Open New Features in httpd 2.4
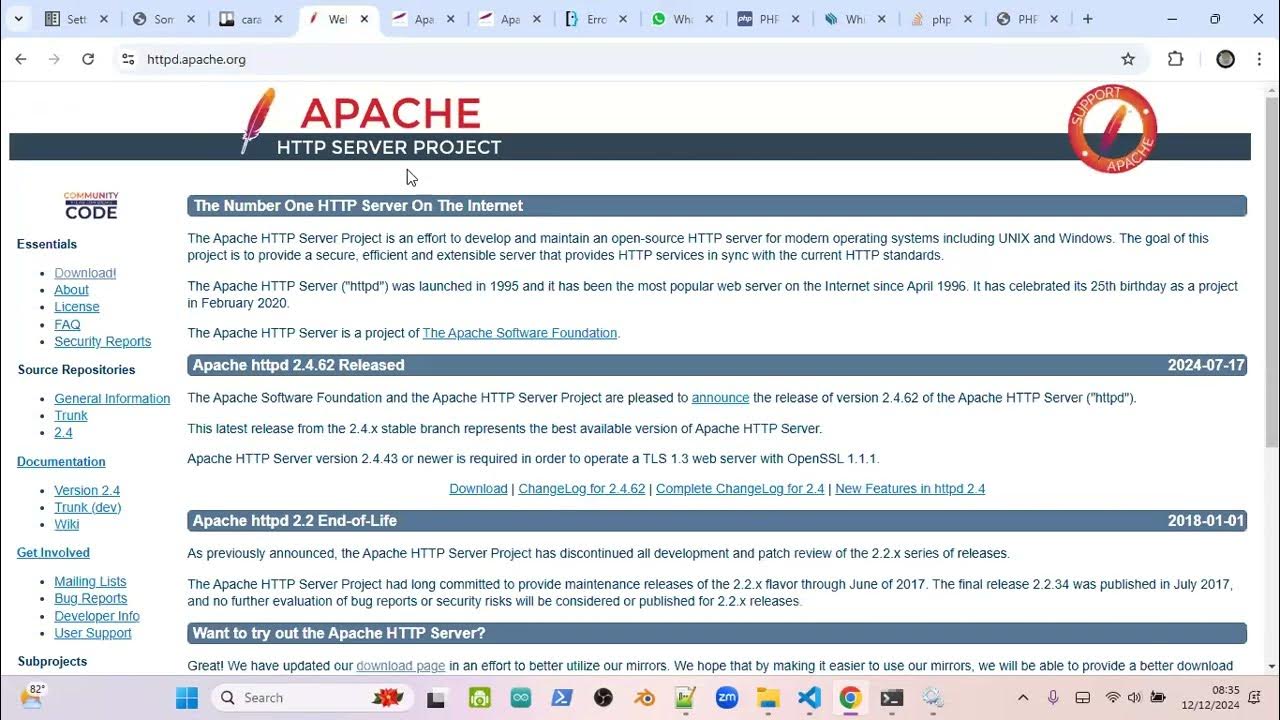Viewport: 1280px width, 720px height. pos(910,488)
